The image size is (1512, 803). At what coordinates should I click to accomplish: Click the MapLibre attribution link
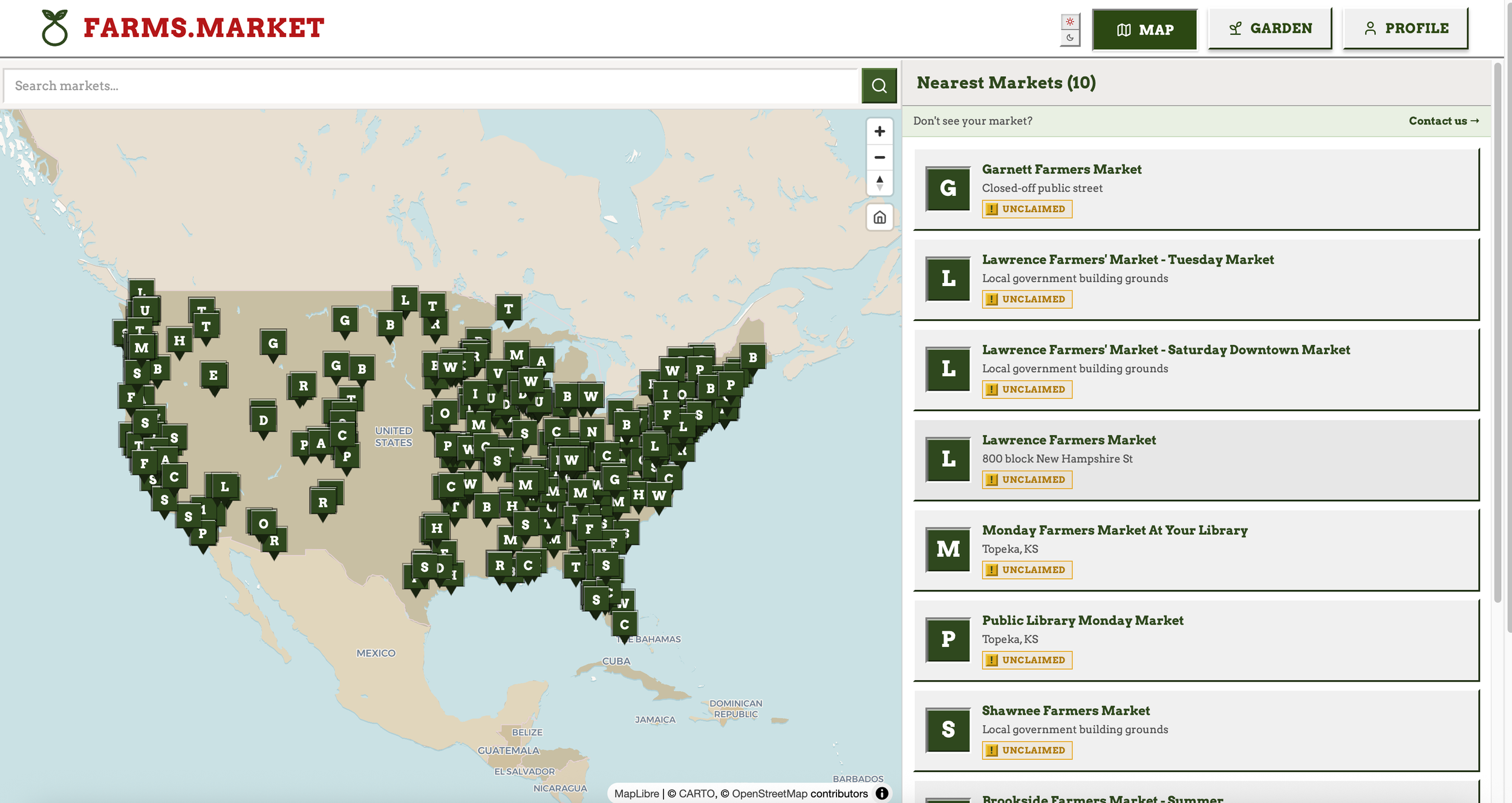point(636,793)
